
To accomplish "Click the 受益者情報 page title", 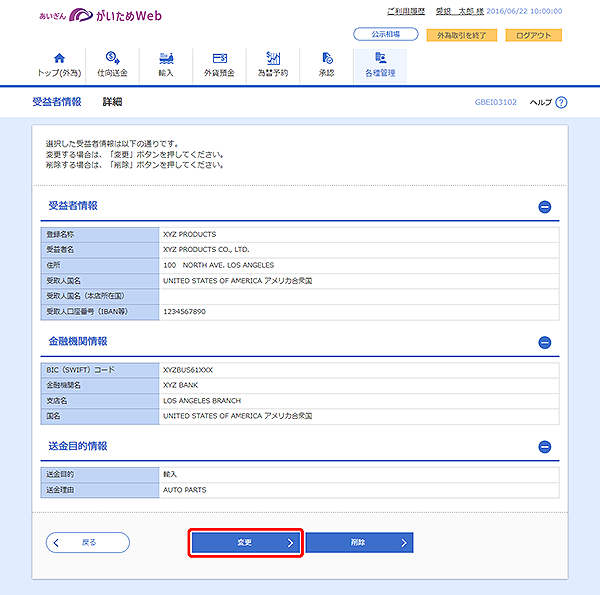I will tap(57, 102).
